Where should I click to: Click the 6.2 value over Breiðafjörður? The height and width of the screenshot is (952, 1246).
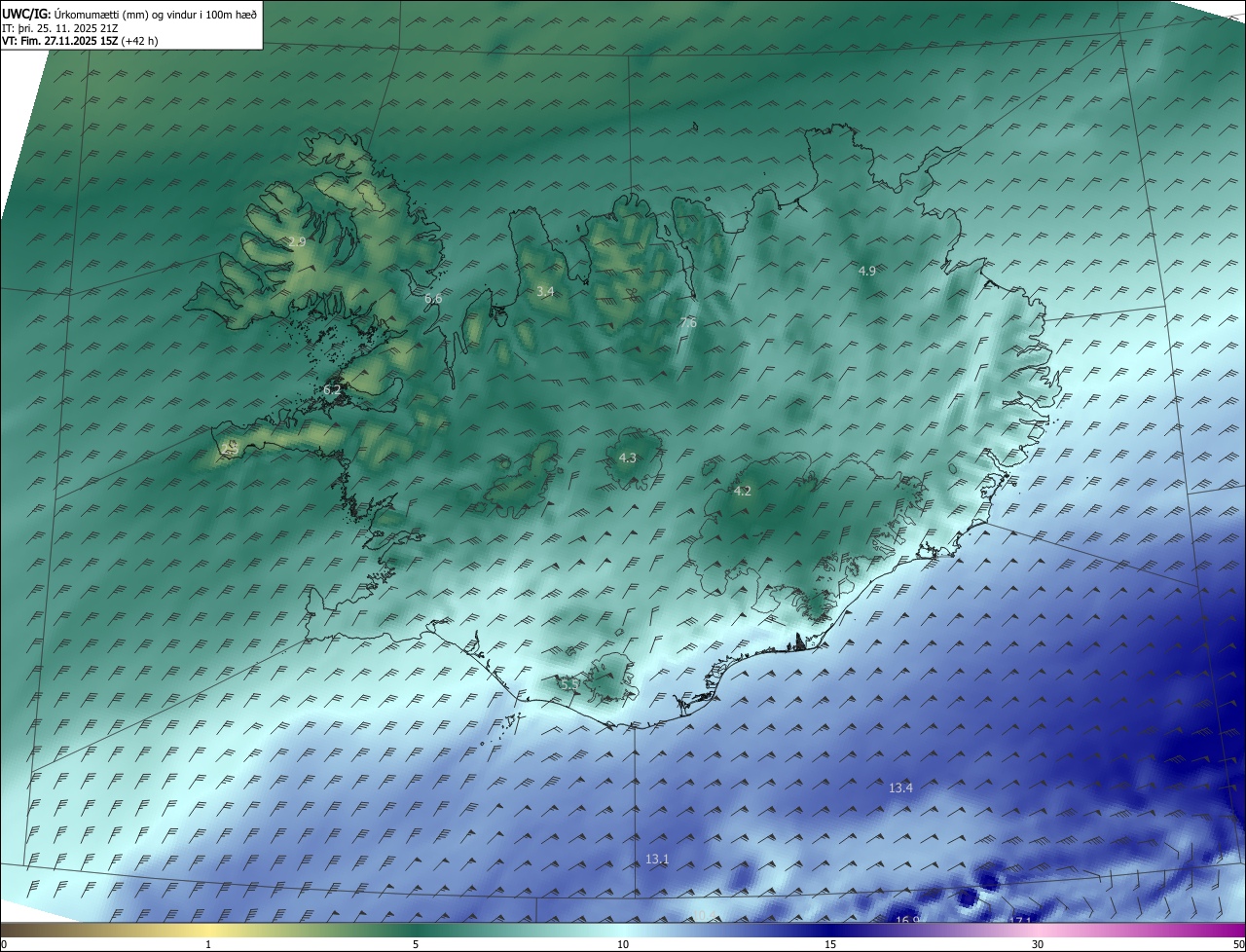[x=333, y=389]
